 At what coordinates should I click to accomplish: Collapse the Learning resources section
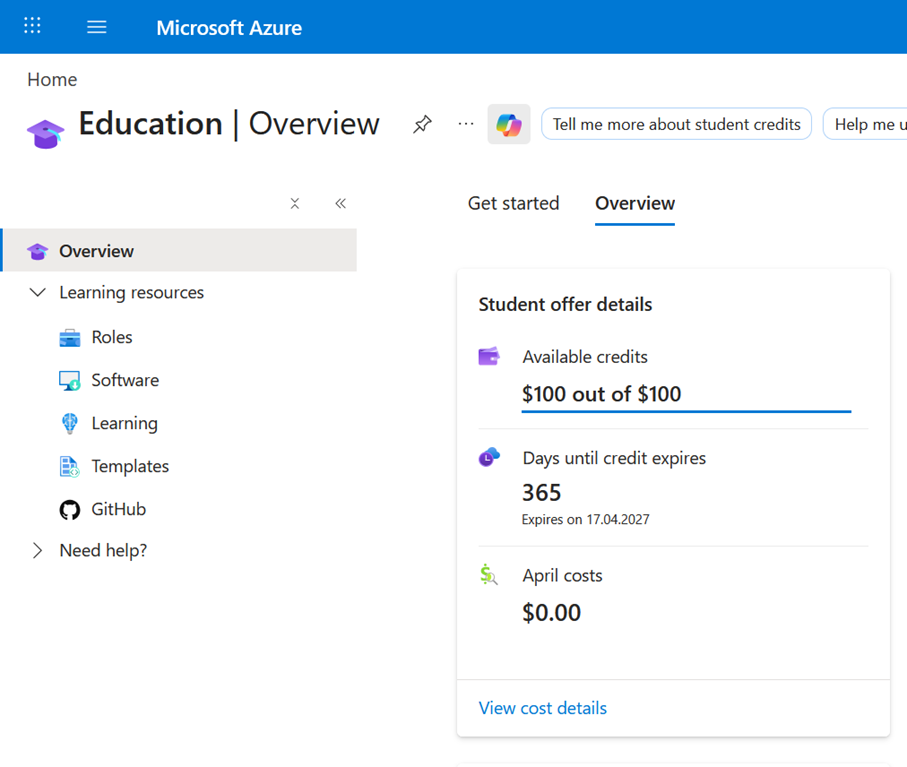pos(38,292)
